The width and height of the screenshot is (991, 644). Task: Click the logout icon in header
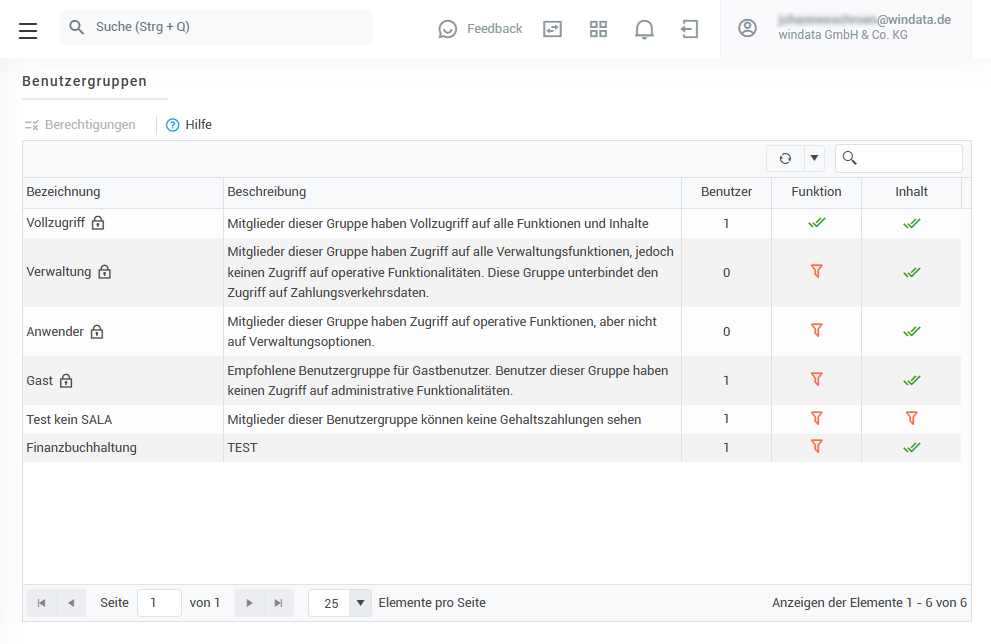click(x=690, y=29)
